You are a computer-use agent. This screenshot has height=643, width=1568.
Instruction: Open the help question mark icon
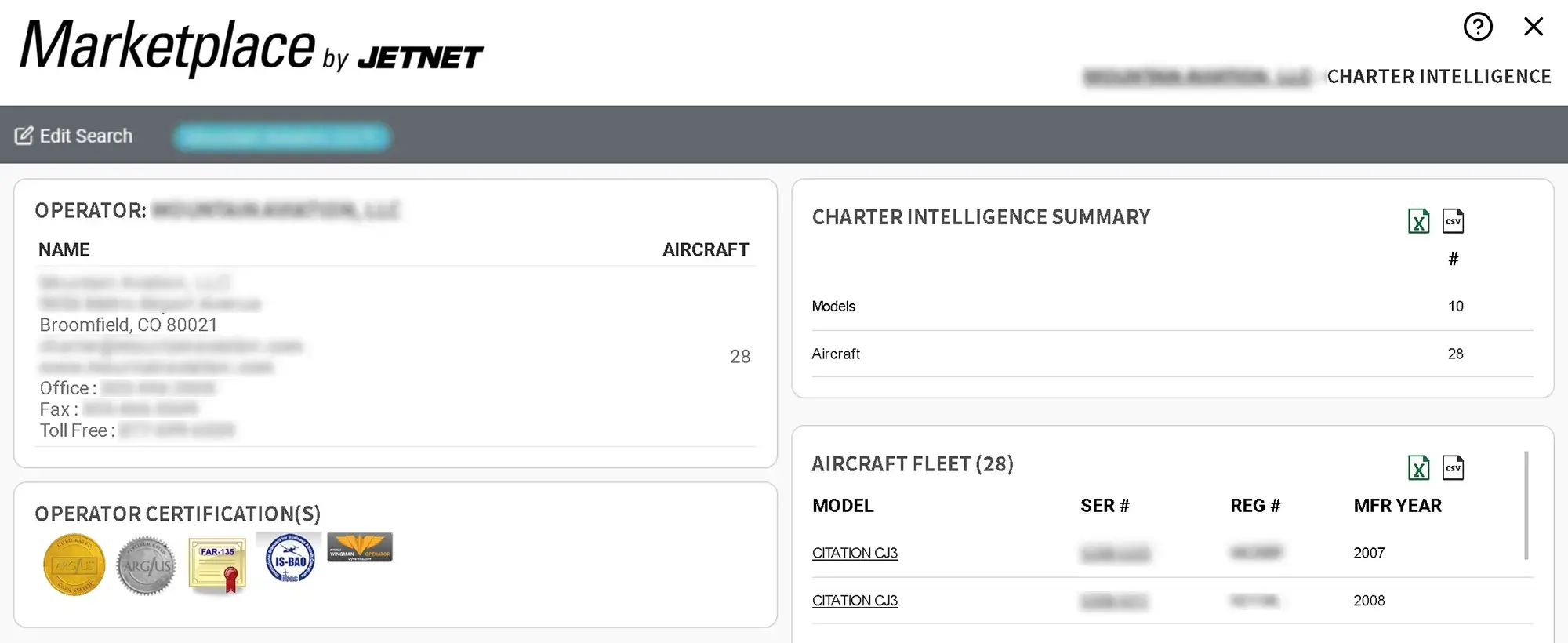pyautogui.click(x=1478, y=27)
